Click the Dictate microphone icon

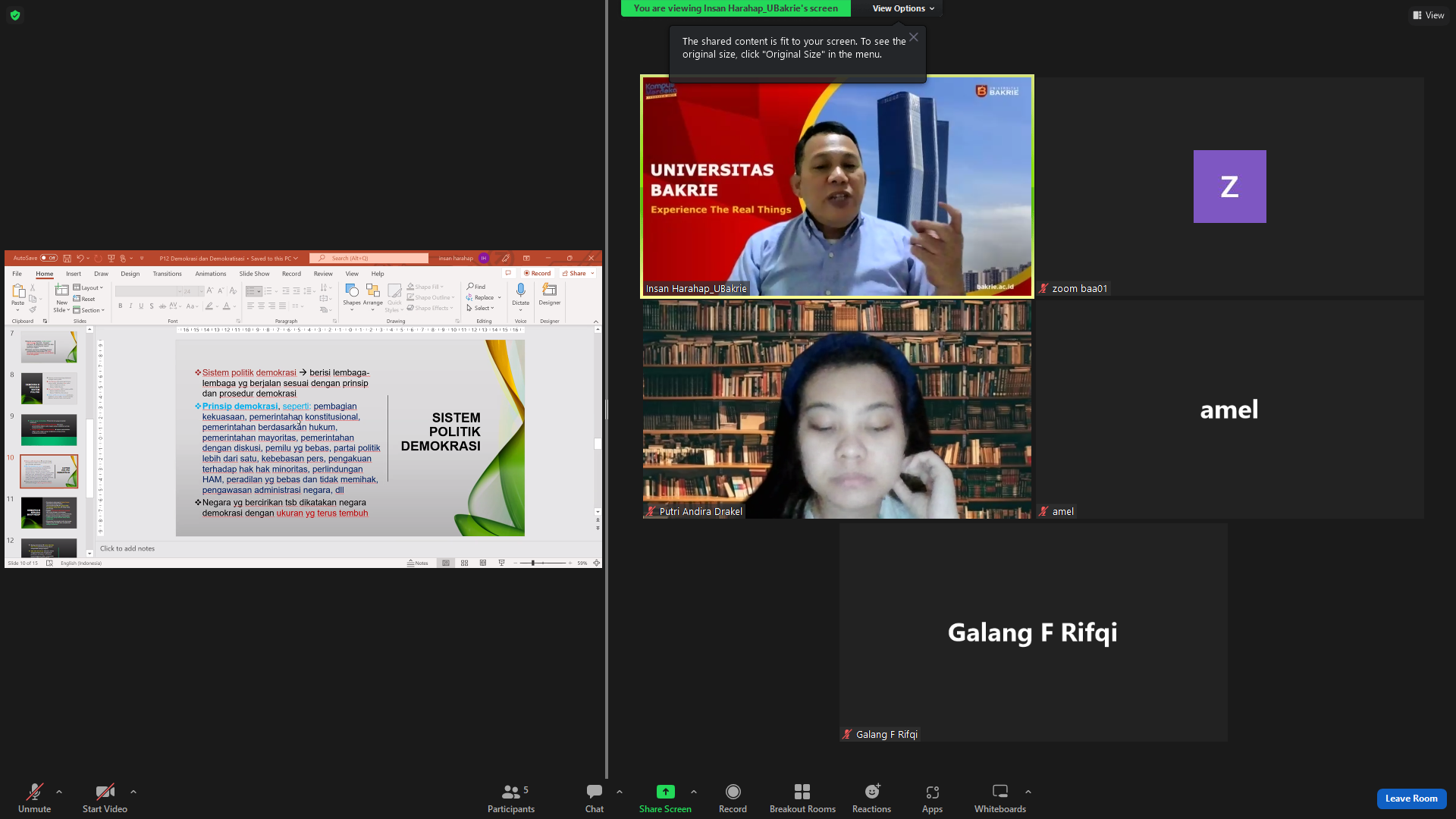coord(520,290)
